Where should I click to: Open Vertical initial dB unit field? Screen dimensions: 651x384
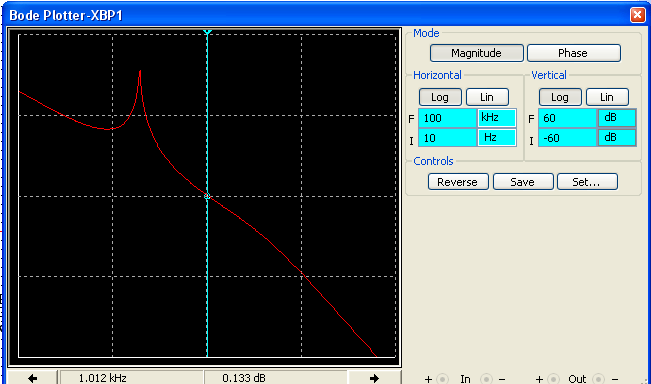[617, 137]
